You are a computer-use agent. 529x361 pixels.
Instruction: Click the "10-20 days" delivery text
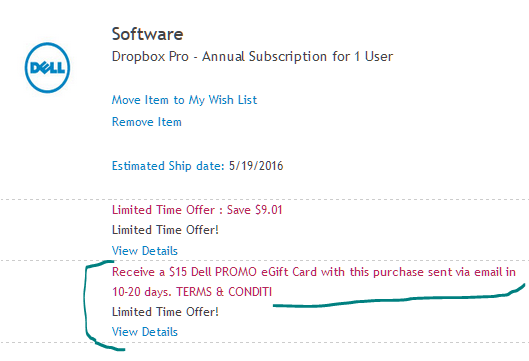(142, 292)
